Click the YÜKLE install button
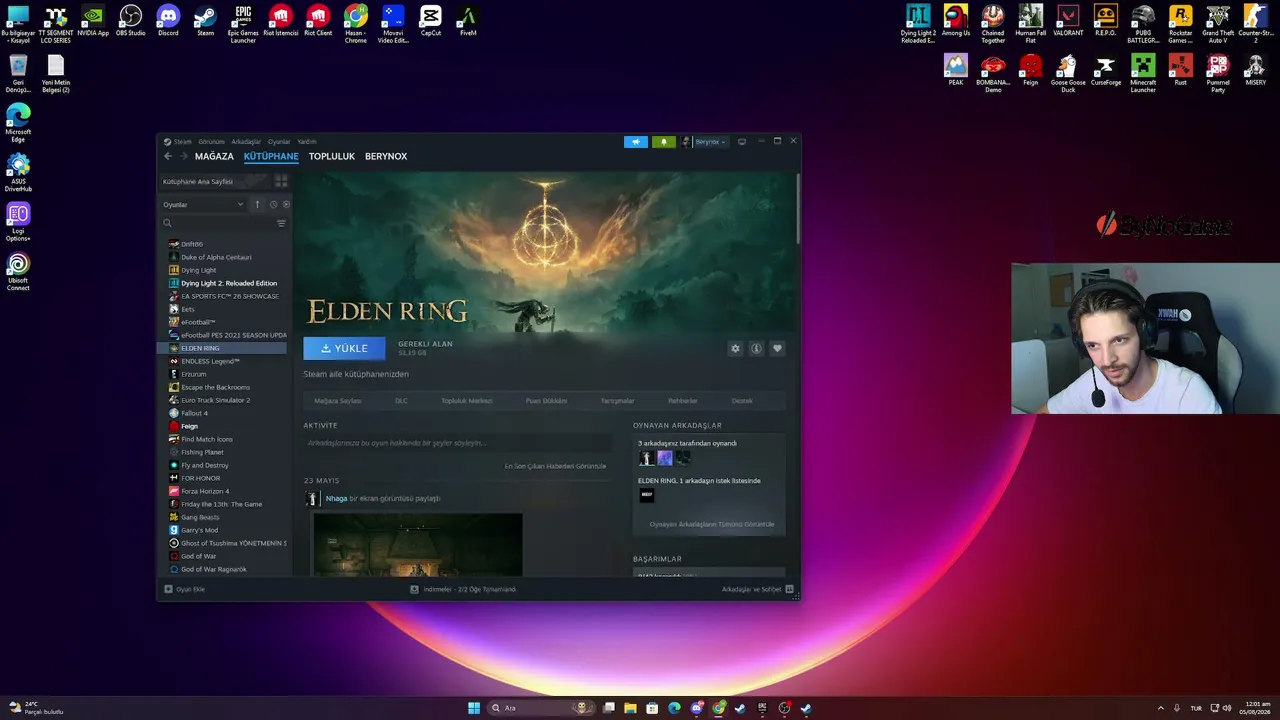 344,348
